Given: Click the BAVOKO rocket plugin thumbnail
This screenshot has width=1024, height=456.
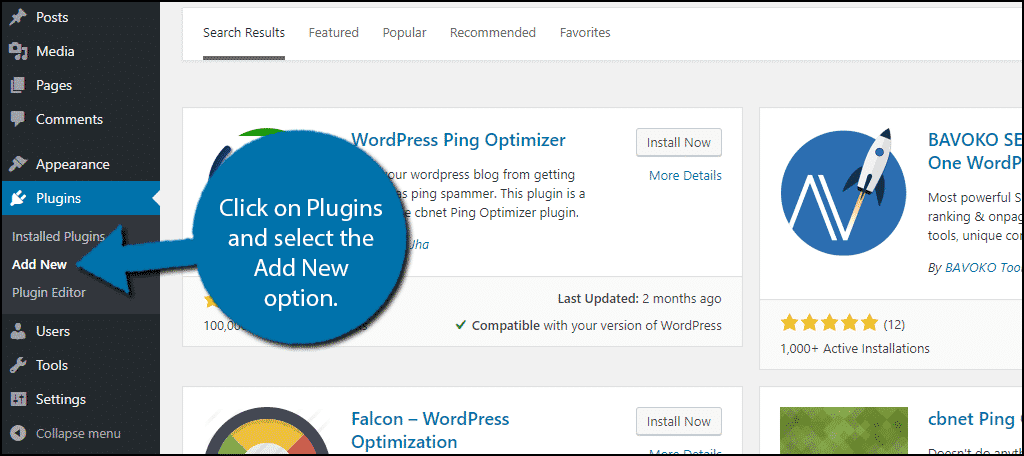Looking at the screenshot, I should [843, 194].
